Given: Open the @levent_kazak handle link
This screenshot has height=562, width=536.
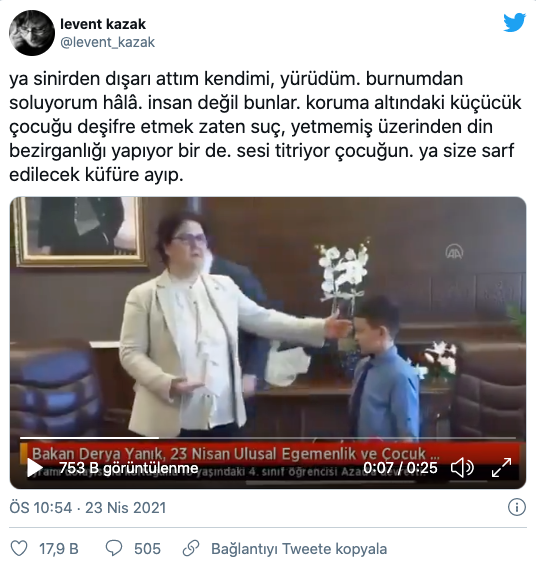Looking at the screenshot, I should click(107, 42).
